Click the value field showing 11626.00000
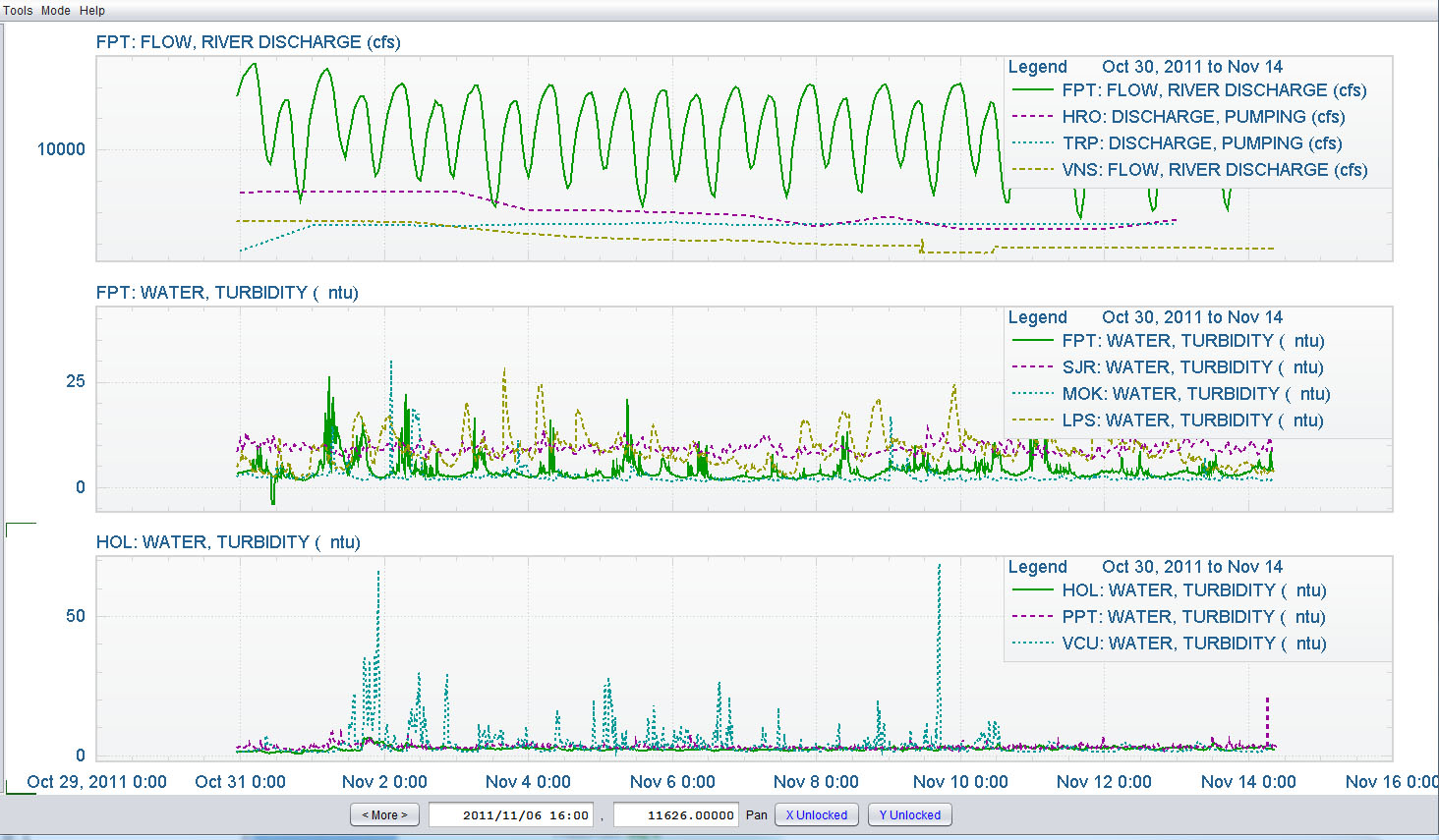1439x840 pixels. [676, 814]
